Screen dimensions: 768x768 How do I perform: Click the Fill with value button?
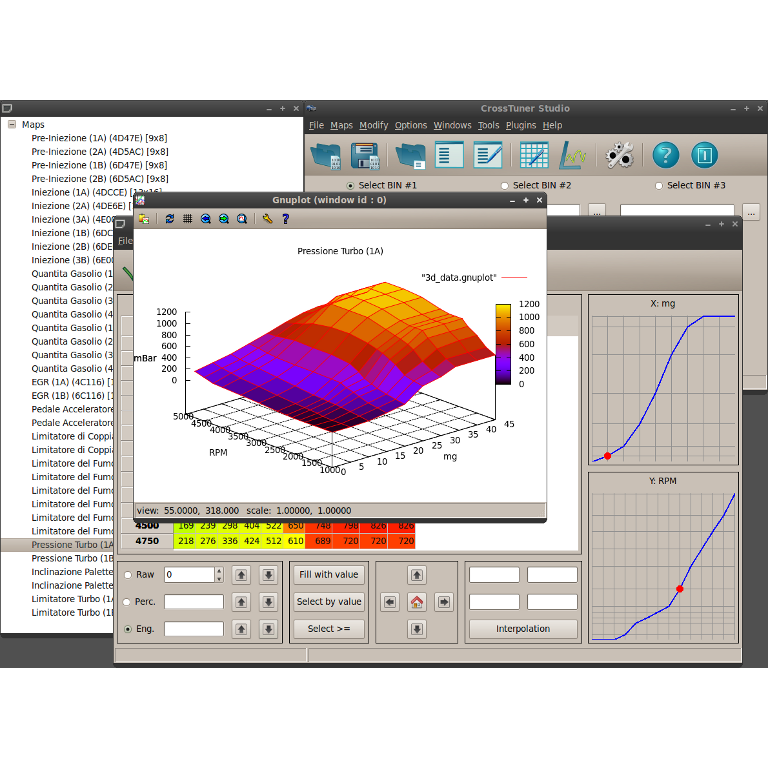point(329,575)
